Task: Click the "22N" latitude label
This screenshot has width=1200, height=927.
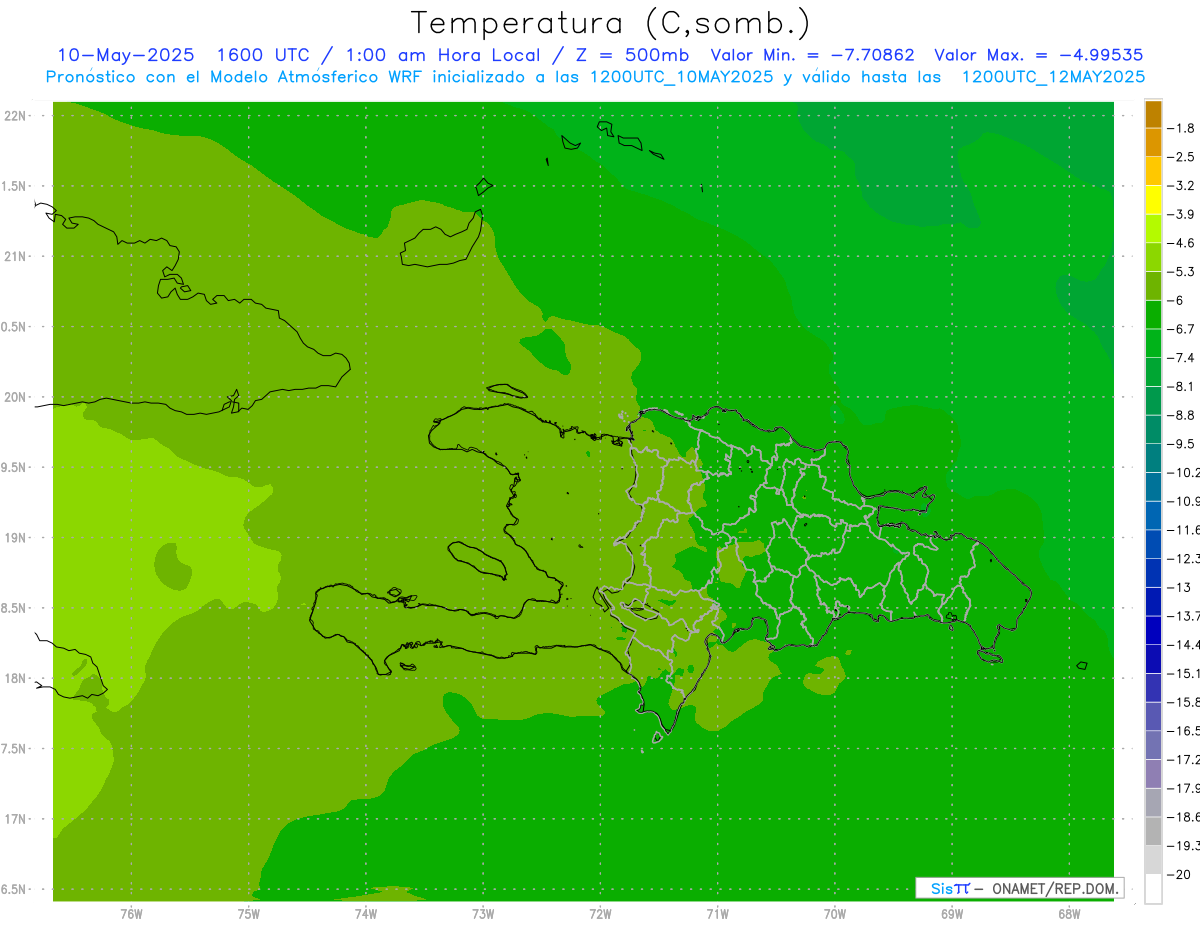Action: pos(17,115)
